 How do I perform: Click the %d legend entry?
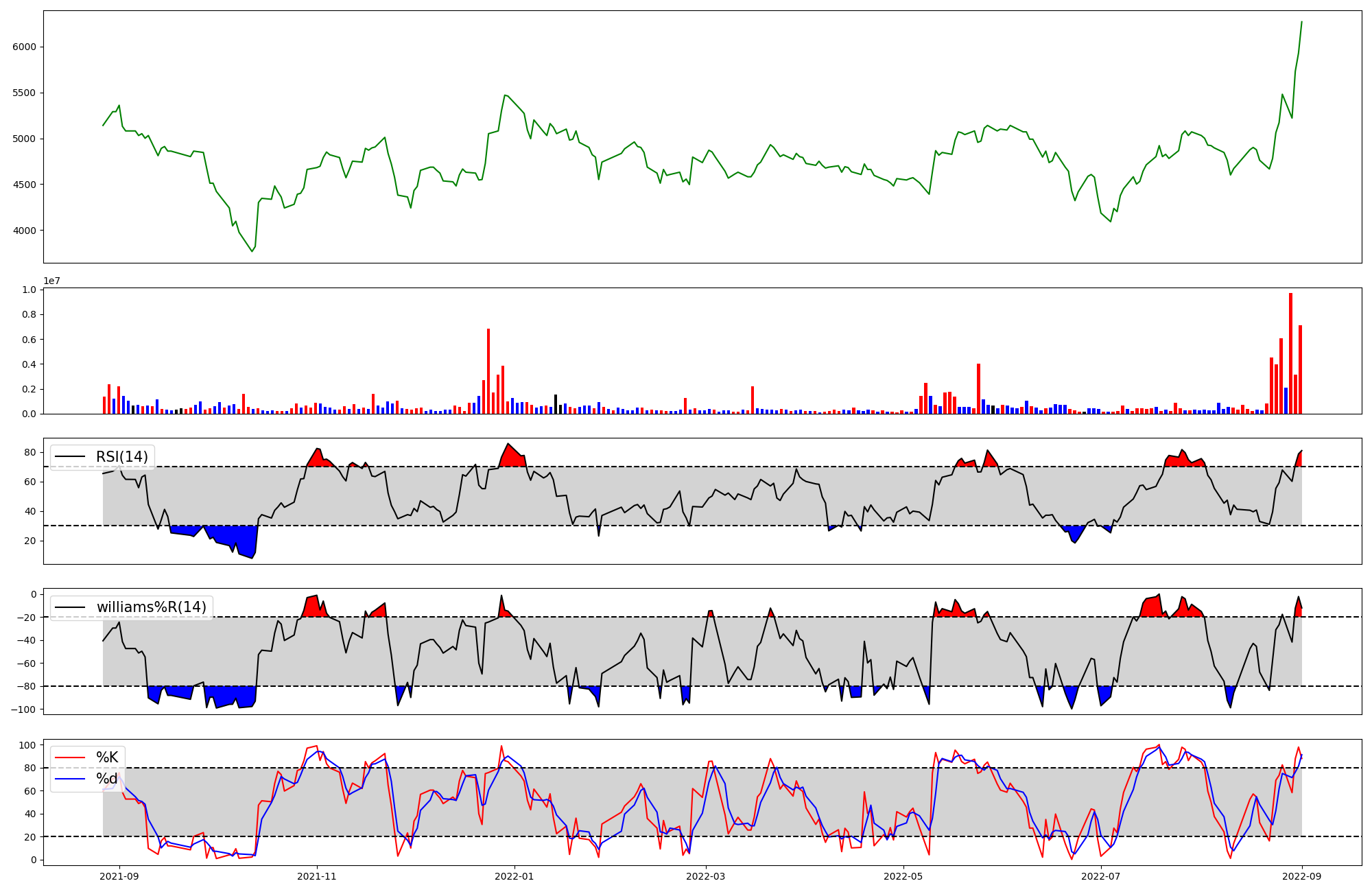point(106,779)
